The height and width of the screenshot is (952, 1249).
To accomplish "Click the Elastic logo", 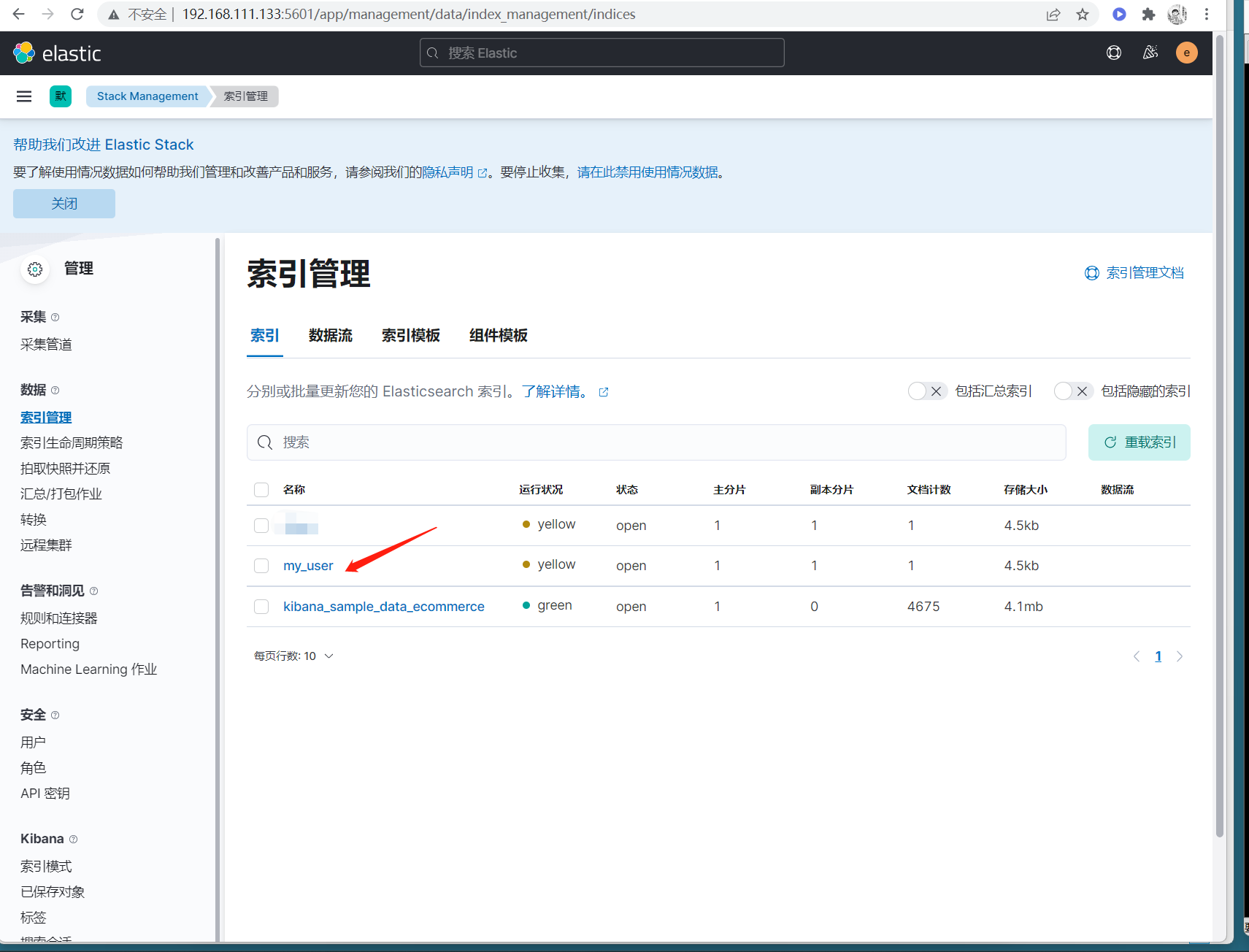I will [57, 53].
